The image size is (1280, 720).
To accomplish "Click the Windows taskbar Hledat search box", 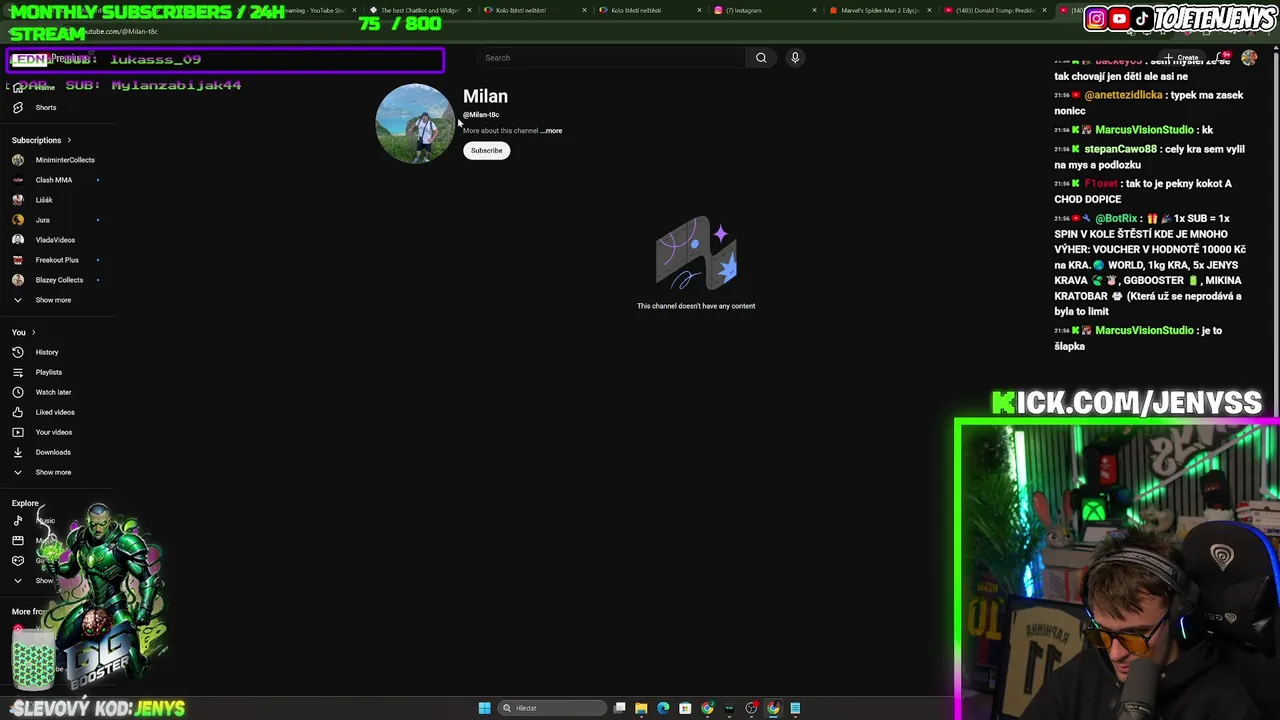I will [x=553, y=708].
